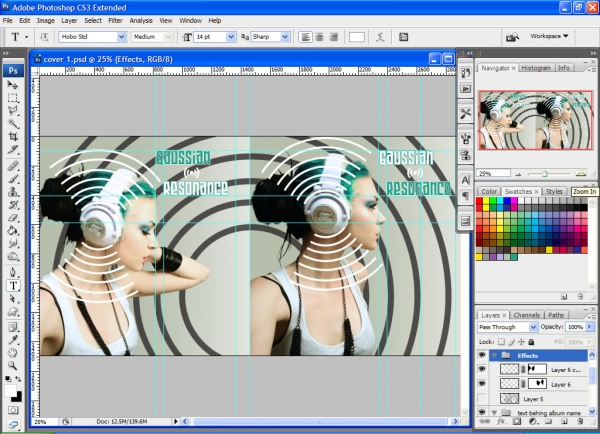Select the Crop tool
Image resolution: width=600 pixels, height=434 pixels.
pyautogui.click(x=13, y=136)
